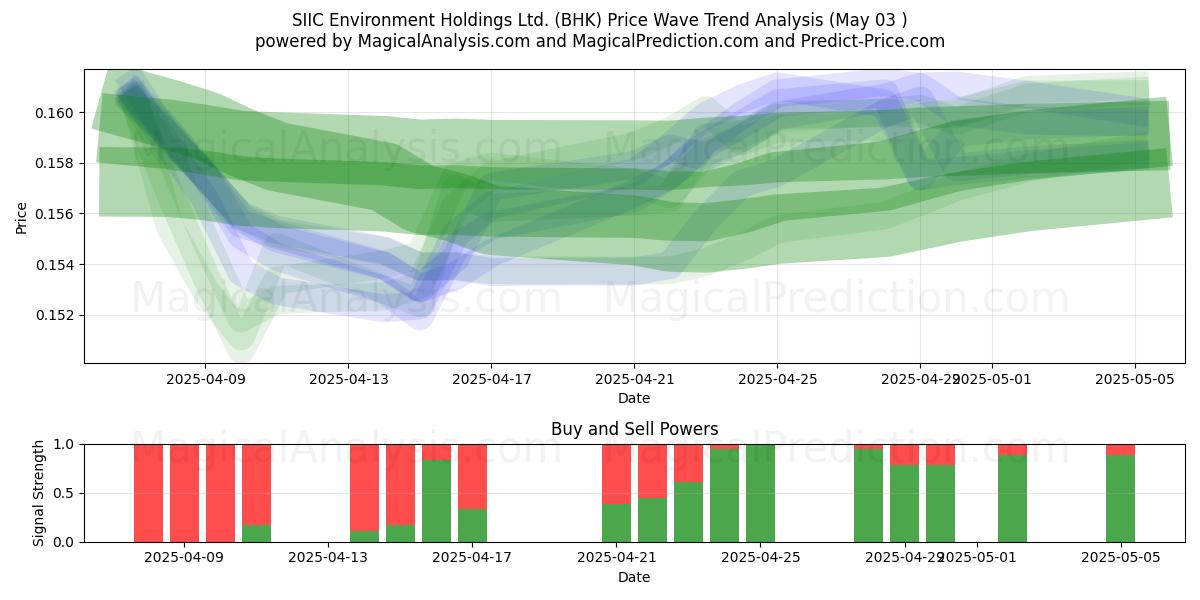
Task: Click the last bar at 2025-05-05
Action: pos(1120,493)
